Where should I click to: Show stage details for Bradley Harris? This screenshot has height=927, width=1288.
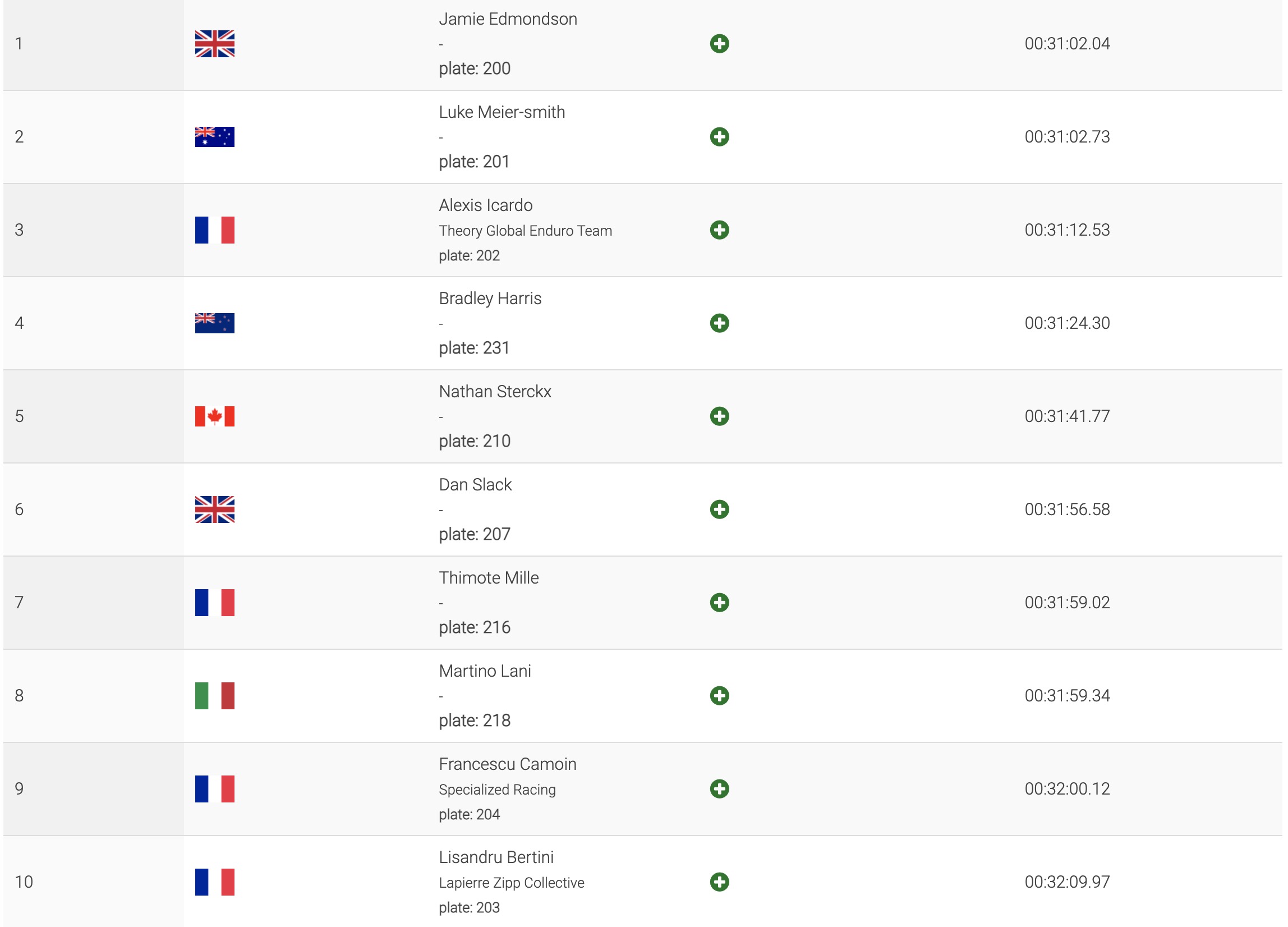(x=719, y=323)
